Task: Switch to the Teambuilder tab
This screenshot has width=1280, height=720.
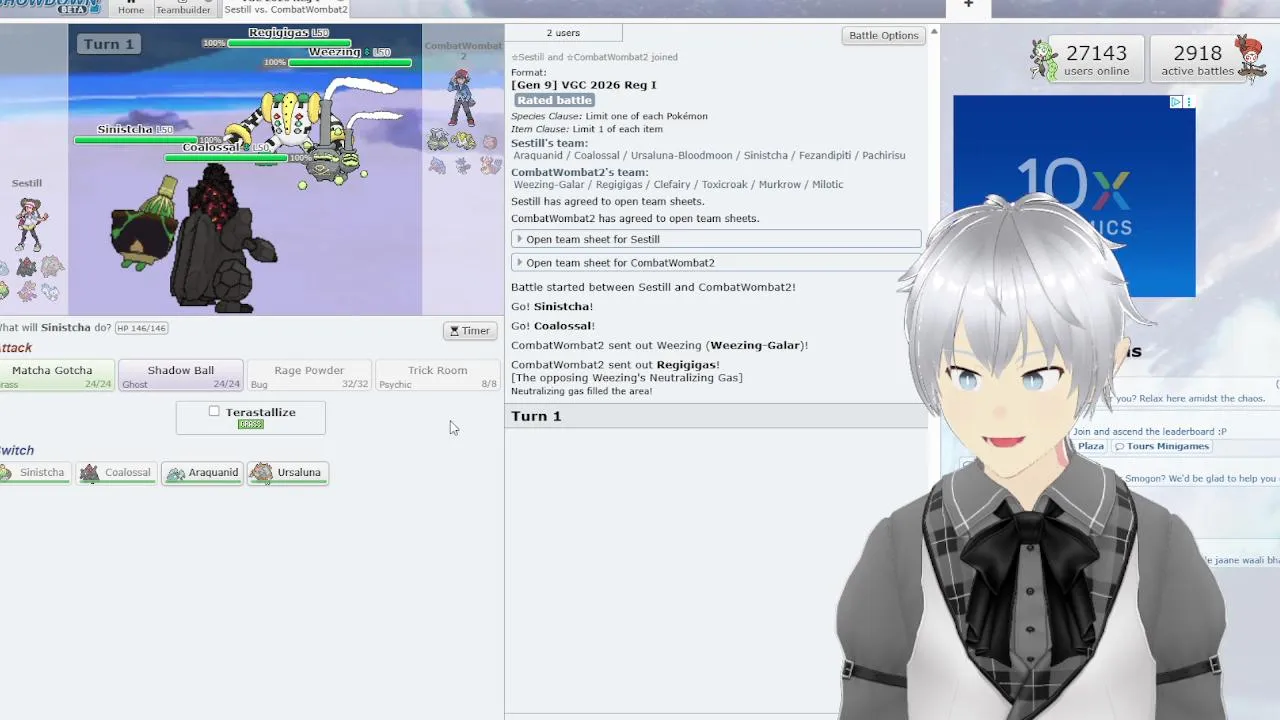Action: click(x=183, y=9)
